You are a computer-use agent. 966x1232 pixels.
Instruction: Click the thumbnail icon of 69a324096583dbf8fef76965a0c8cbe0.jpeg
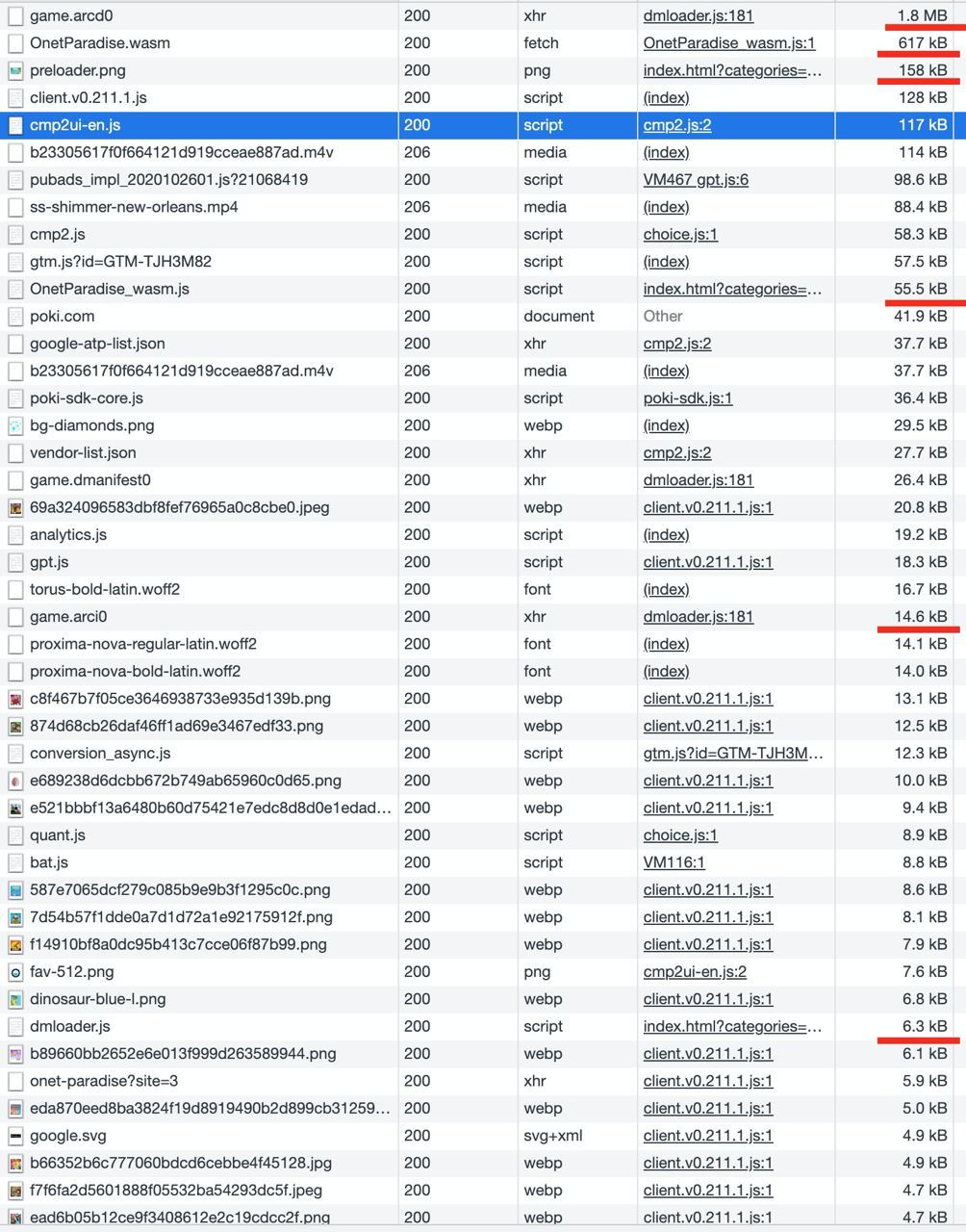coord(15,507)
